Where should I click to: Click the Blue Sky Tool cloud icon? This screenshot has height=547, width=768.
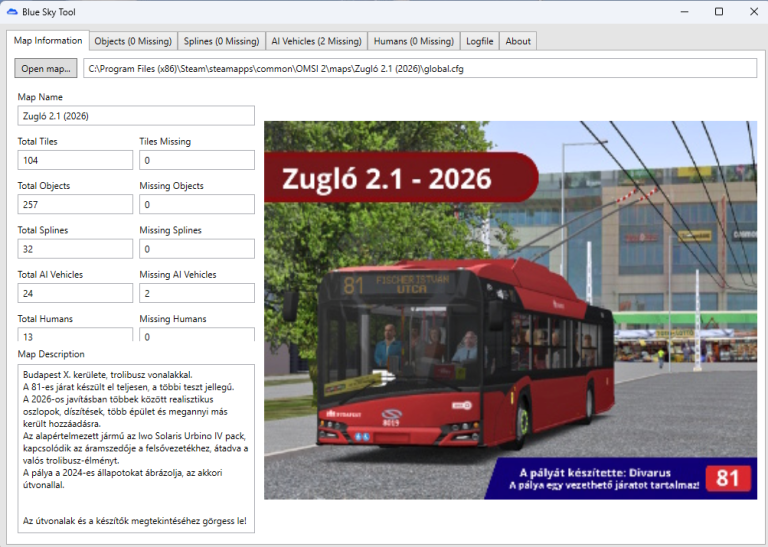(x=12, y=12)
